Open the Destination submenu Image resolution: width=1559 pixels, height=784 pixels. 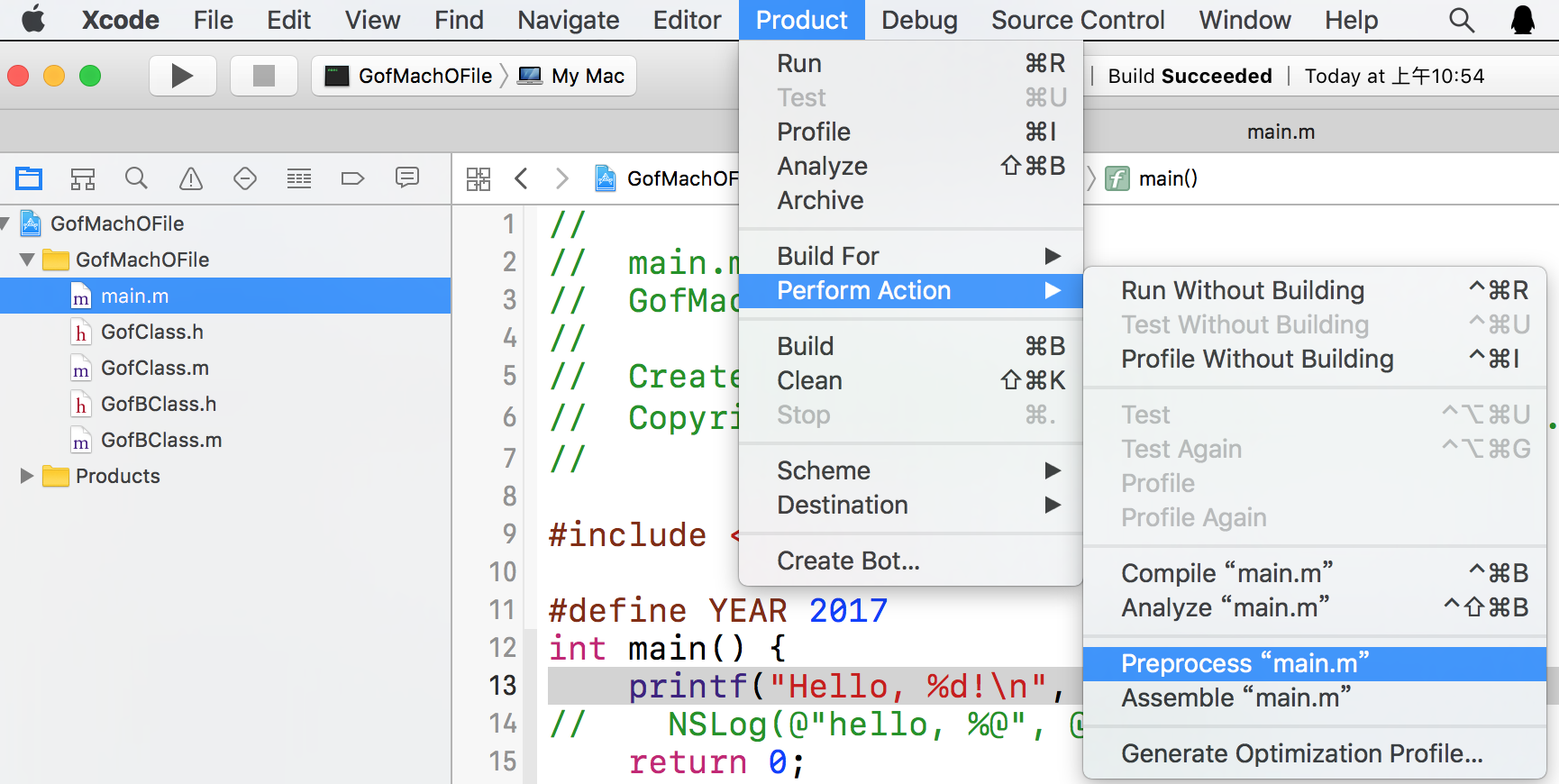click(910, 505)
